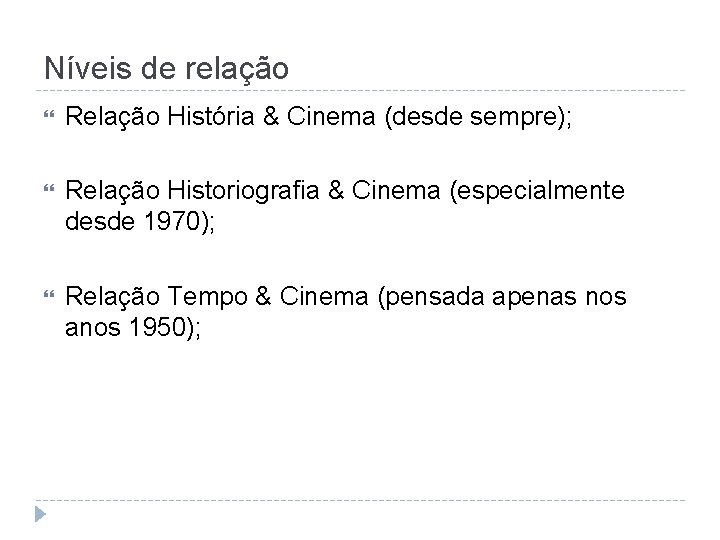This screenshot has width=720, height=540.
Task: Click the dashed line under the title
Action: (360, 90)
